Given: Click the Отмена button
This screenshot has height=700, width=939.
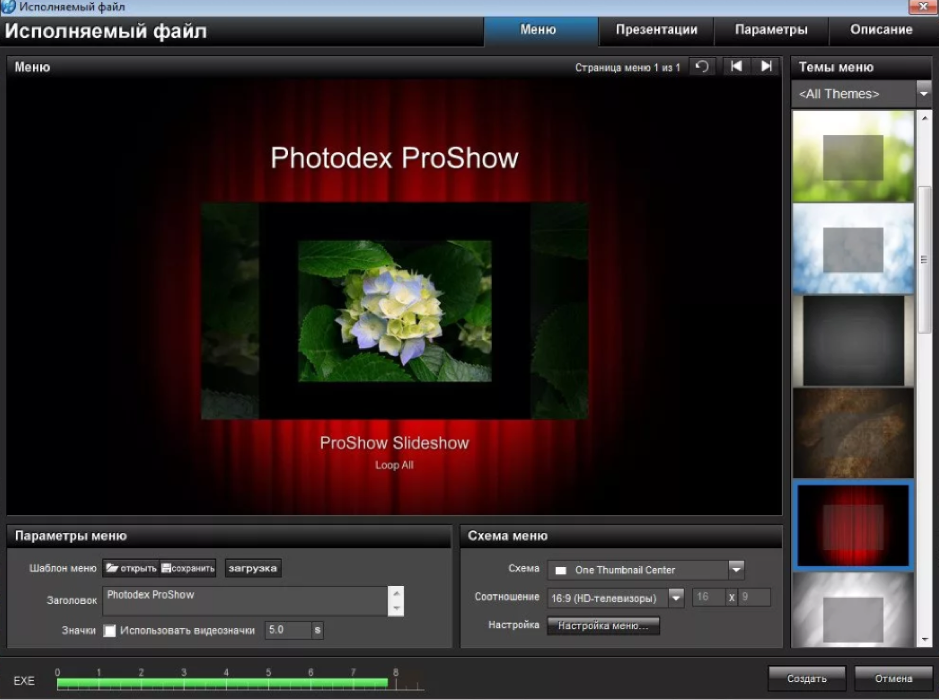Looking at the screenshot, I should [x=893, y=678].
